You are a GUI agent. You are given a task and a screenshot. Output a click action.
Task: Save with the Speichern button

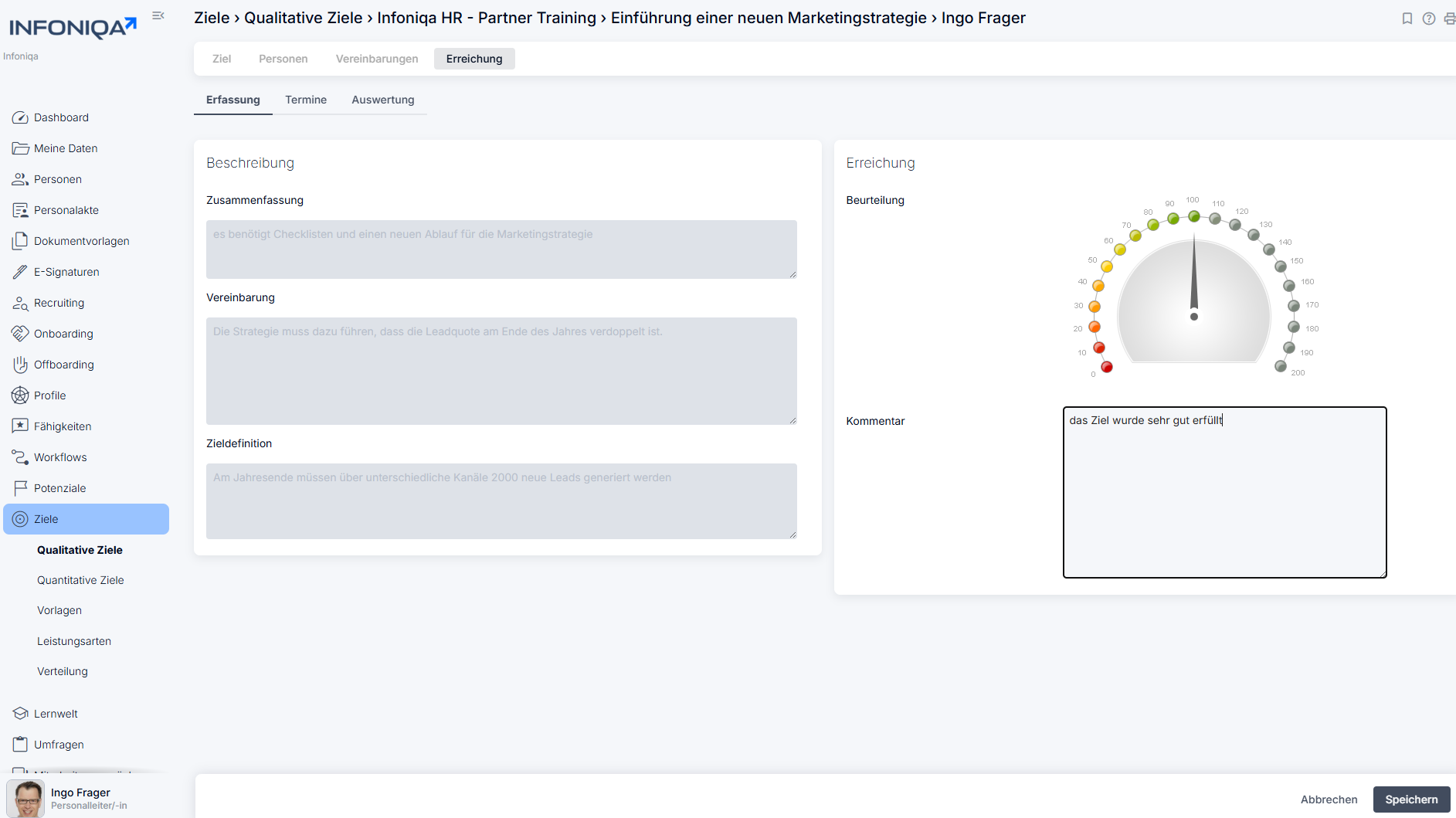pyautogui.click(x=1411, y=799)
